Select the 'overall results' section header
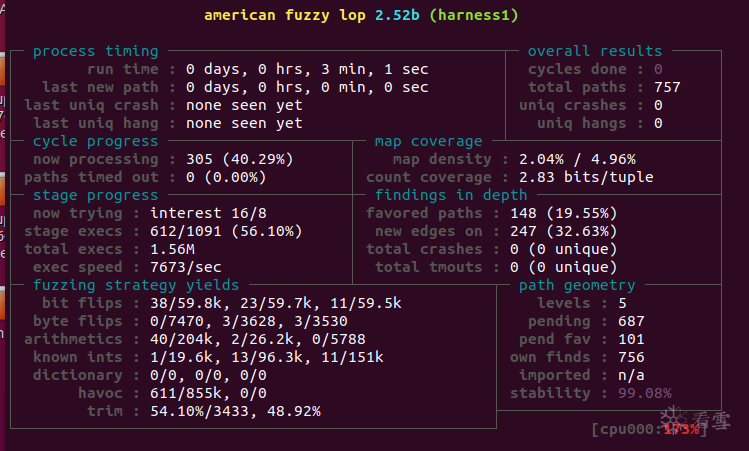This screenshot has width=749, height=451. (x=595, y=51)
